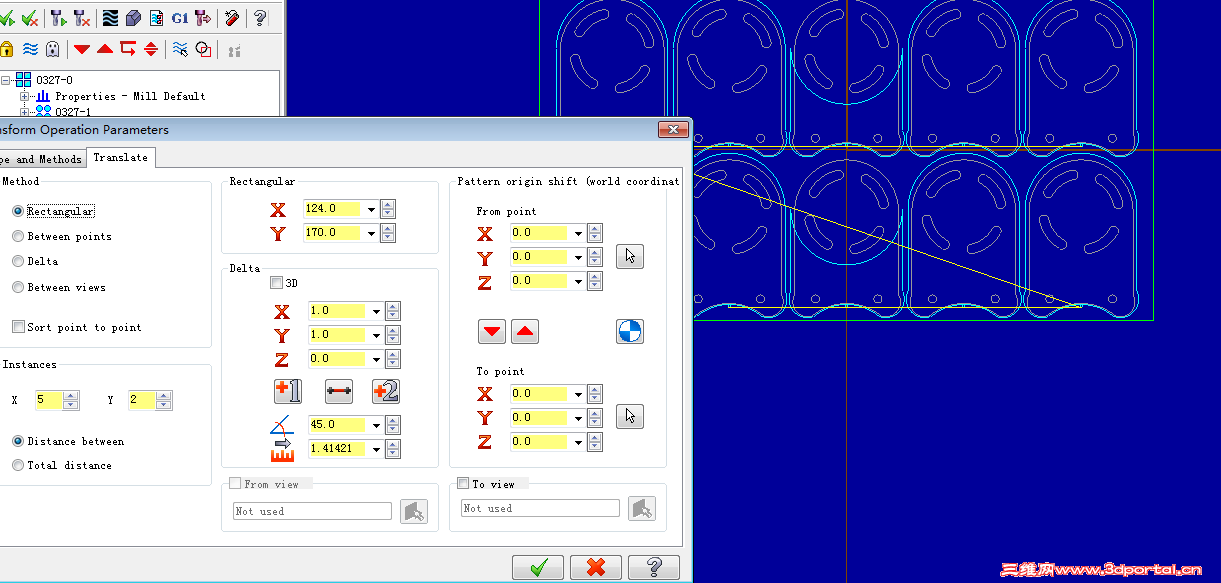Click the red position insert arrow icon
This screenshot has width=1221, height=583.
128,49
